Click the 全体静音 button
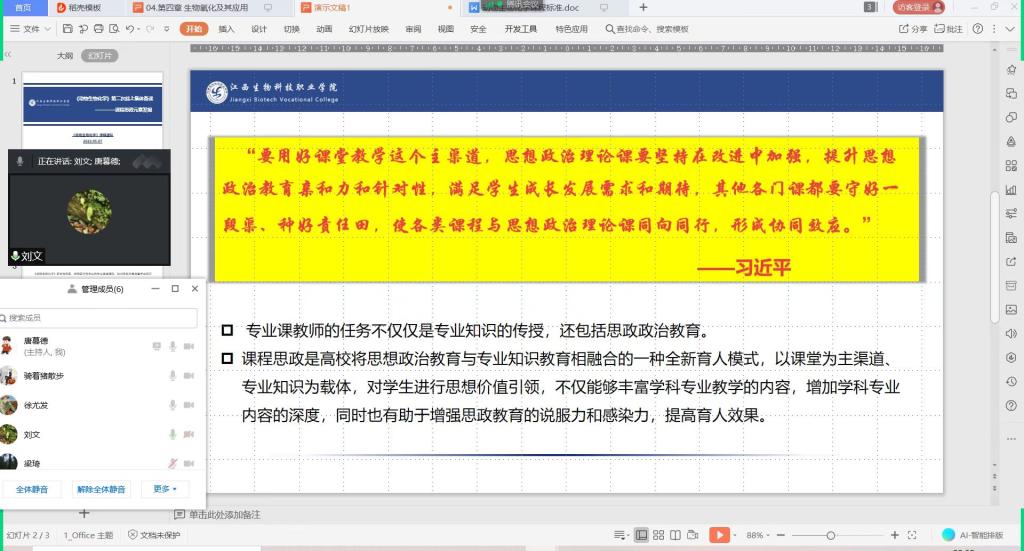The image size is (1024, 551). click(32, 489)
